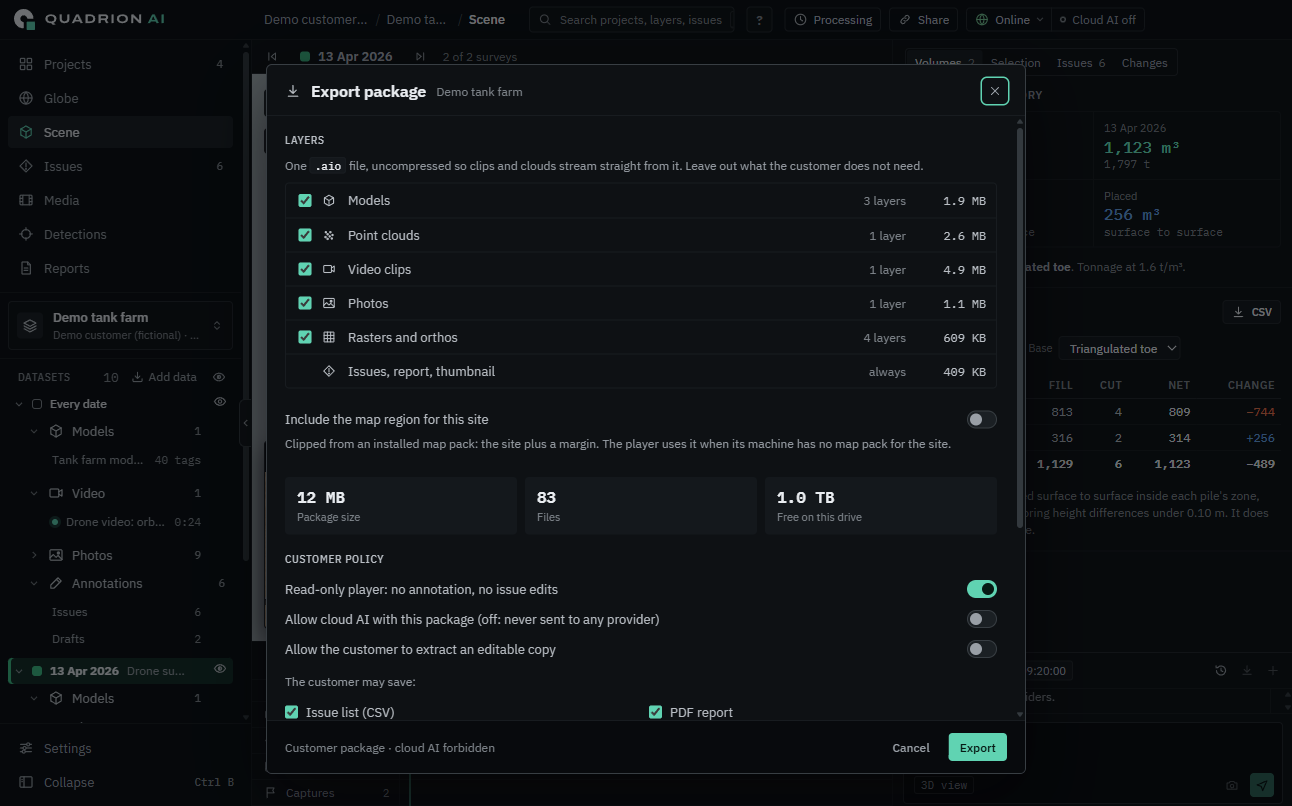The height and width of the screenshot is (806, 1292).
Task: Uncheck the Video clips layer checkbox
Action: click(305, 269)
